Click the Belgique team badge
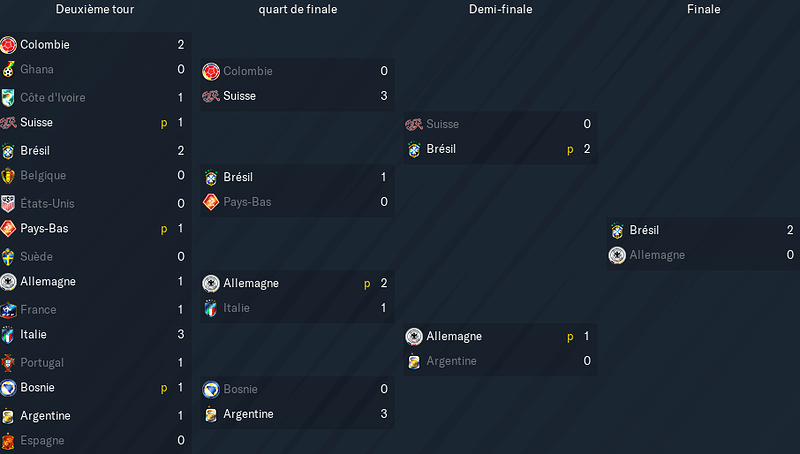The width and height of the screenshot is (800, 454). coord(8,175)
